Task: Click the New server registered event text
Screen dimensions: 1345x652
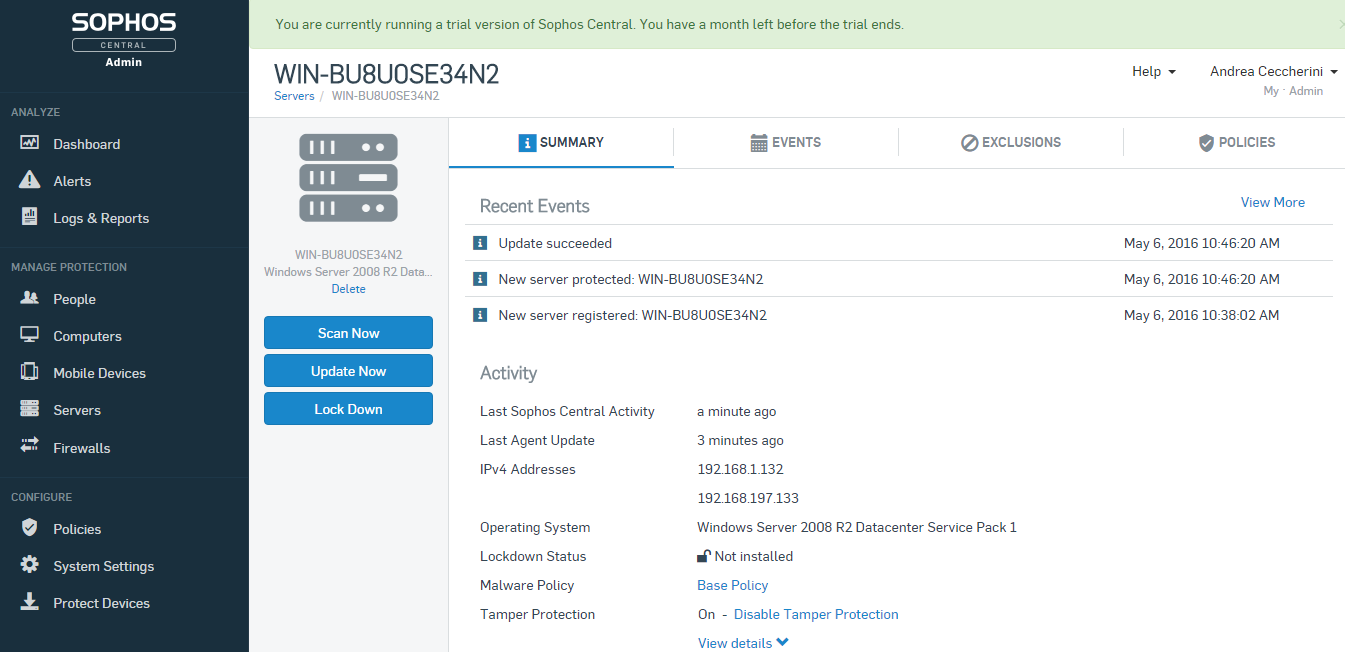Action: pyautogui.click(x=632, y=315)
